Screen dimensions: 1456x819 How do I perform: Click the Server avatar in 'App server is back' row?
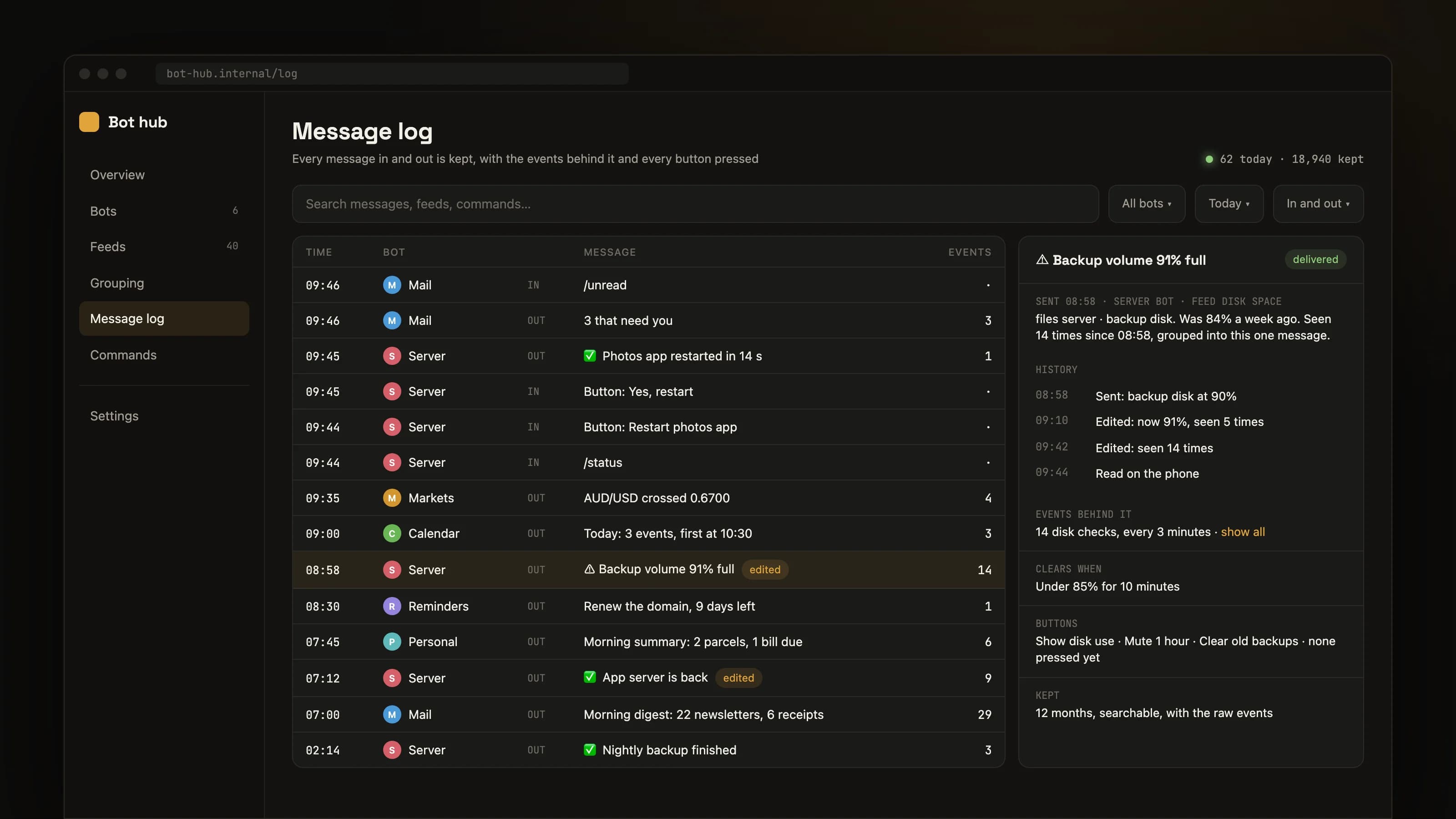[x=392, y=677]
